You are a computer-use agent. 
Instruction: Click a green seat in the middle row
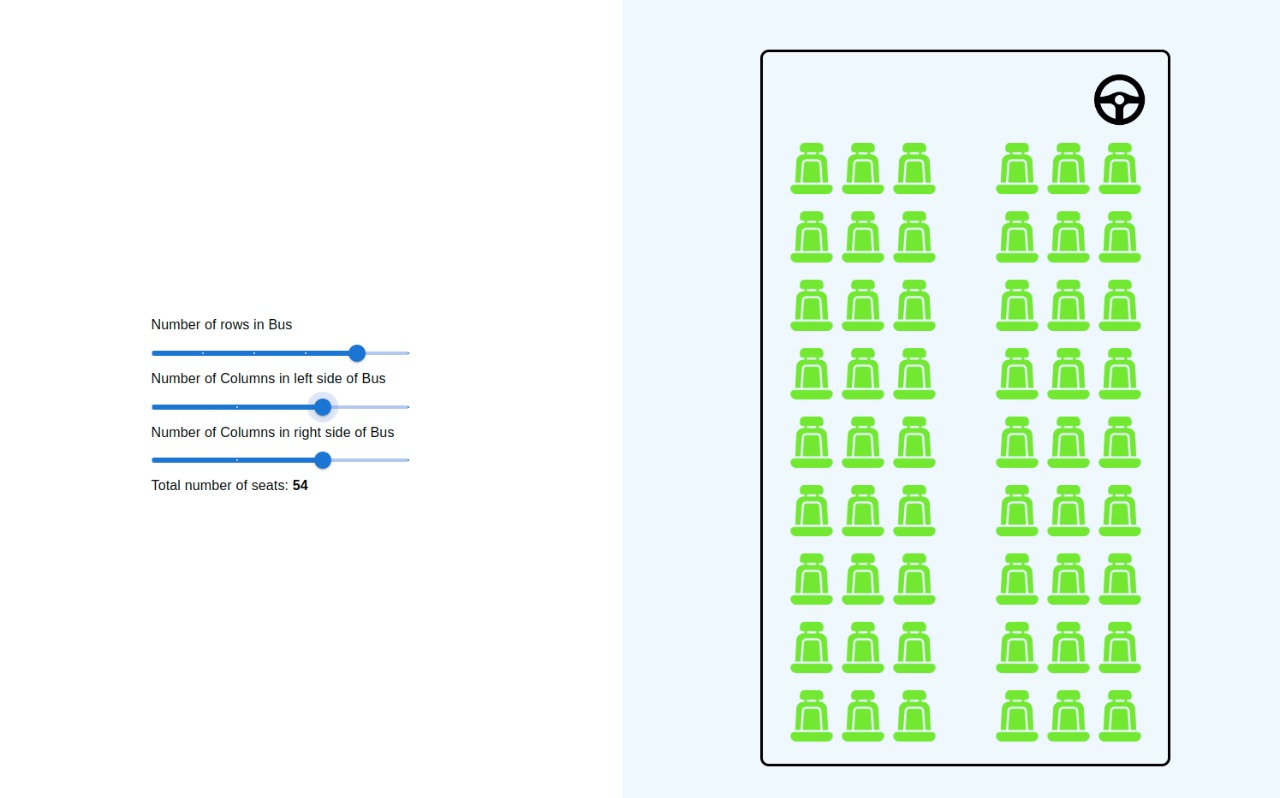[862, 441]
